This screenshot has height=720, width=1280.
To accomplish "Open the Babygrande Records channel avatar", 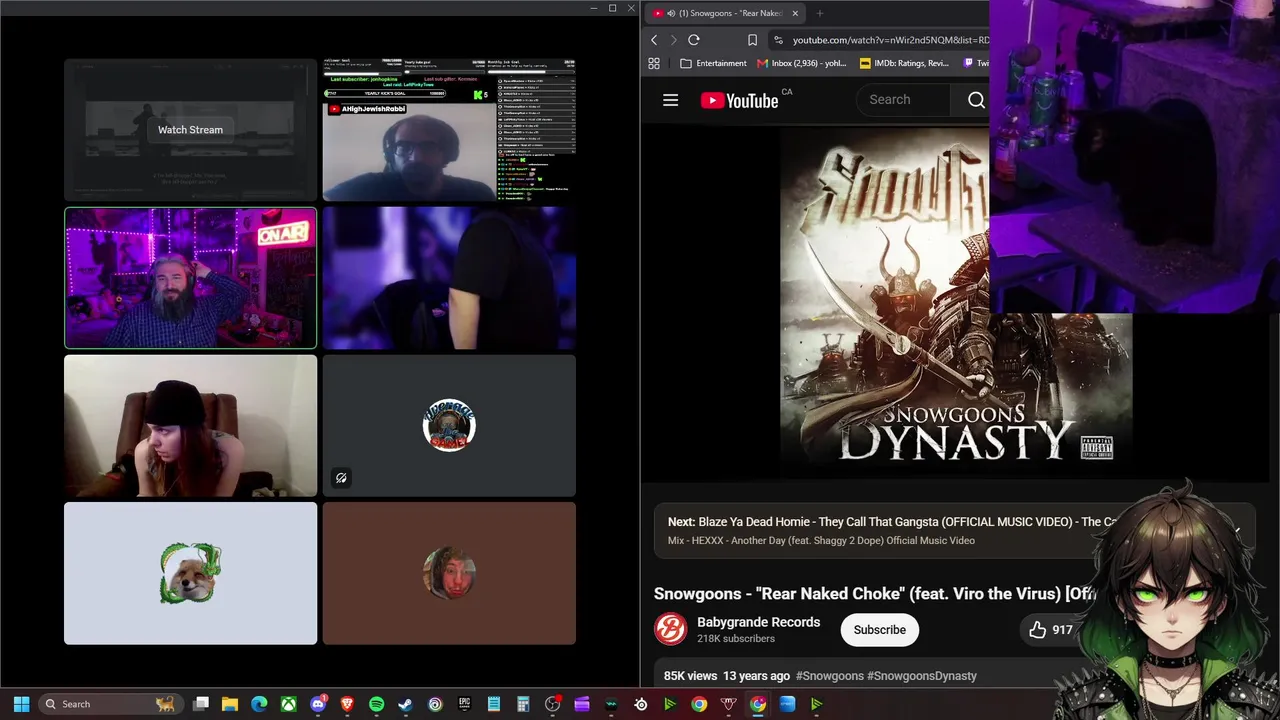I will click(x=670, y=630).
